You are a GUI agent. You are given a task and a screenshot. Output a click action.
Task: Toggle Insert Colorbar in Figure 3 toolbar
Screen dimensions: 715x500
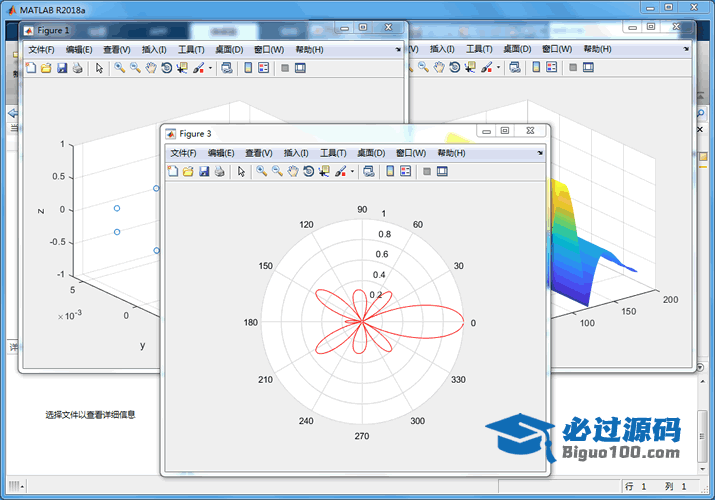390,172
